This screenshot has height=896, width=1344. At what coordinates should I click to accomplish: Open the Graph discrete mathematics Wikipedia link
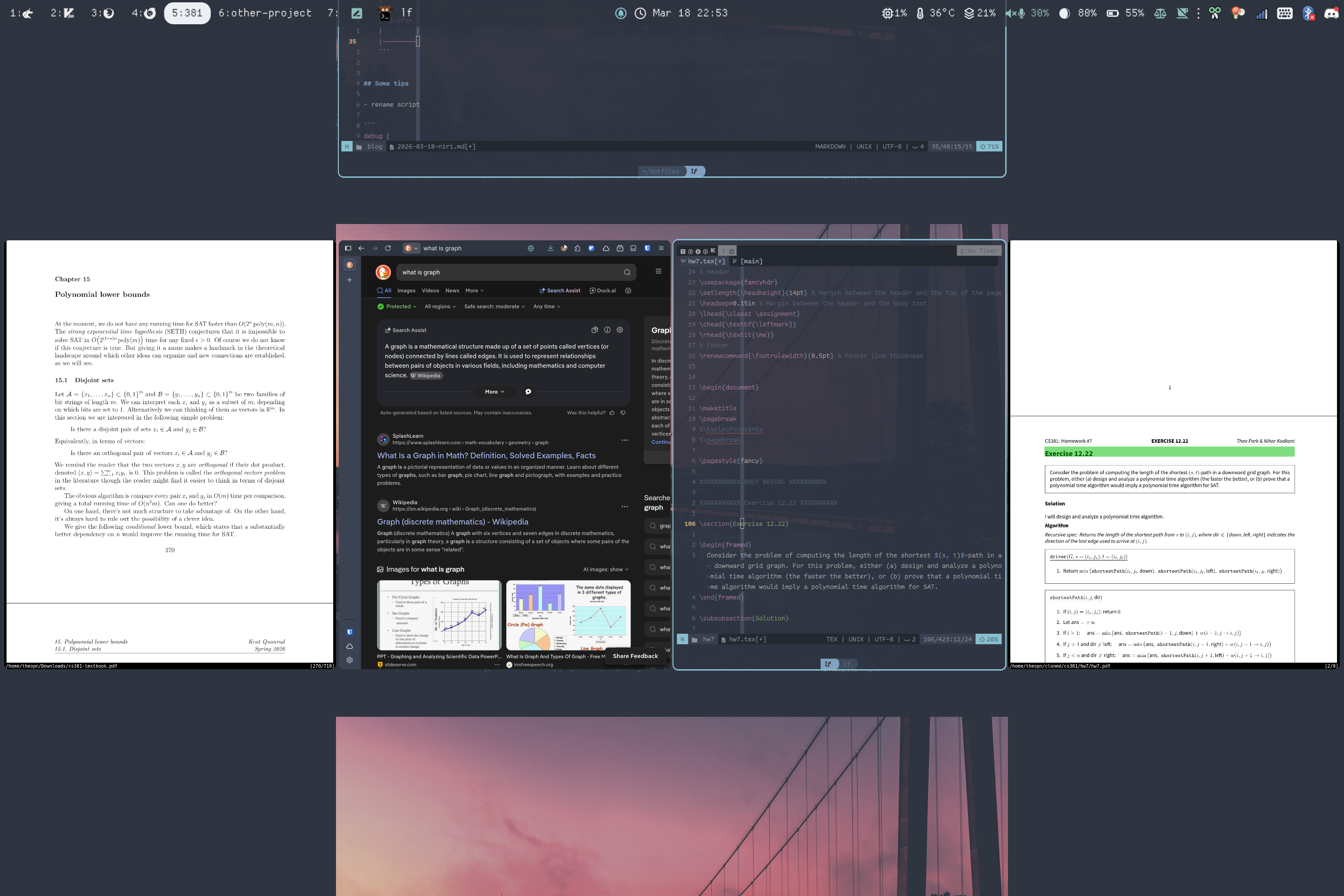coord(453,521)
